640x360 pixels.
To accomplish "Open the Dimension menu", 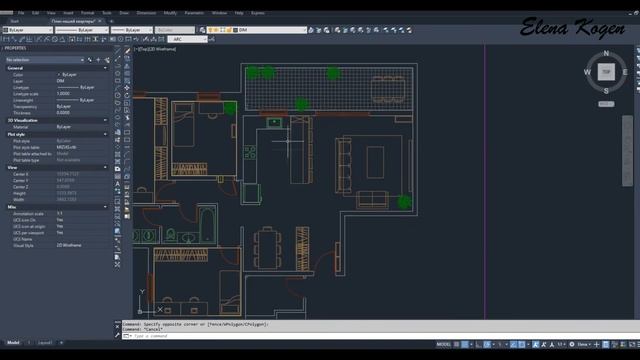I will (x=146, y=13).
